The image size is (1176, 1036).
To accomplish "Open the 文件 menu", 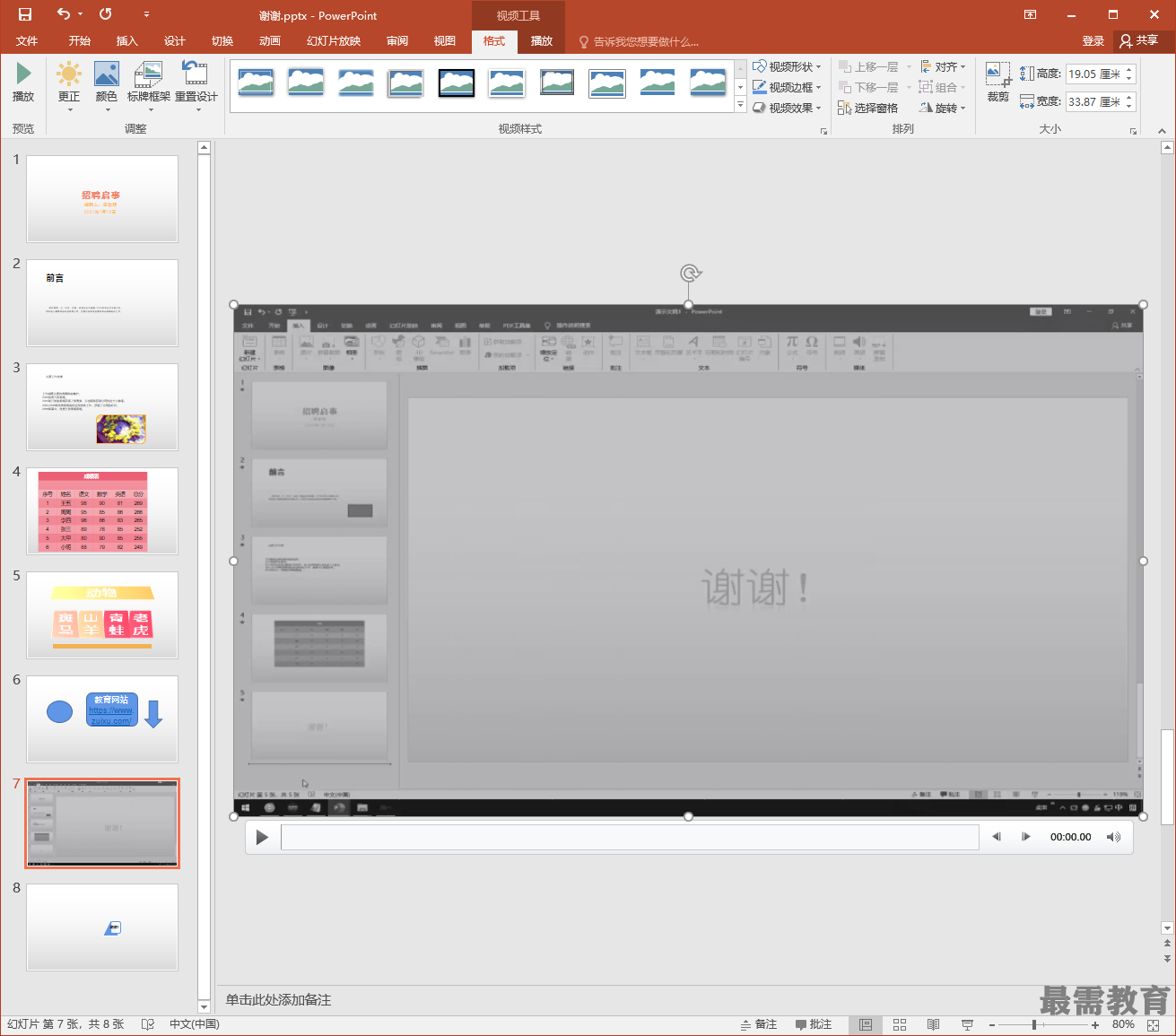I will point(27,41).
